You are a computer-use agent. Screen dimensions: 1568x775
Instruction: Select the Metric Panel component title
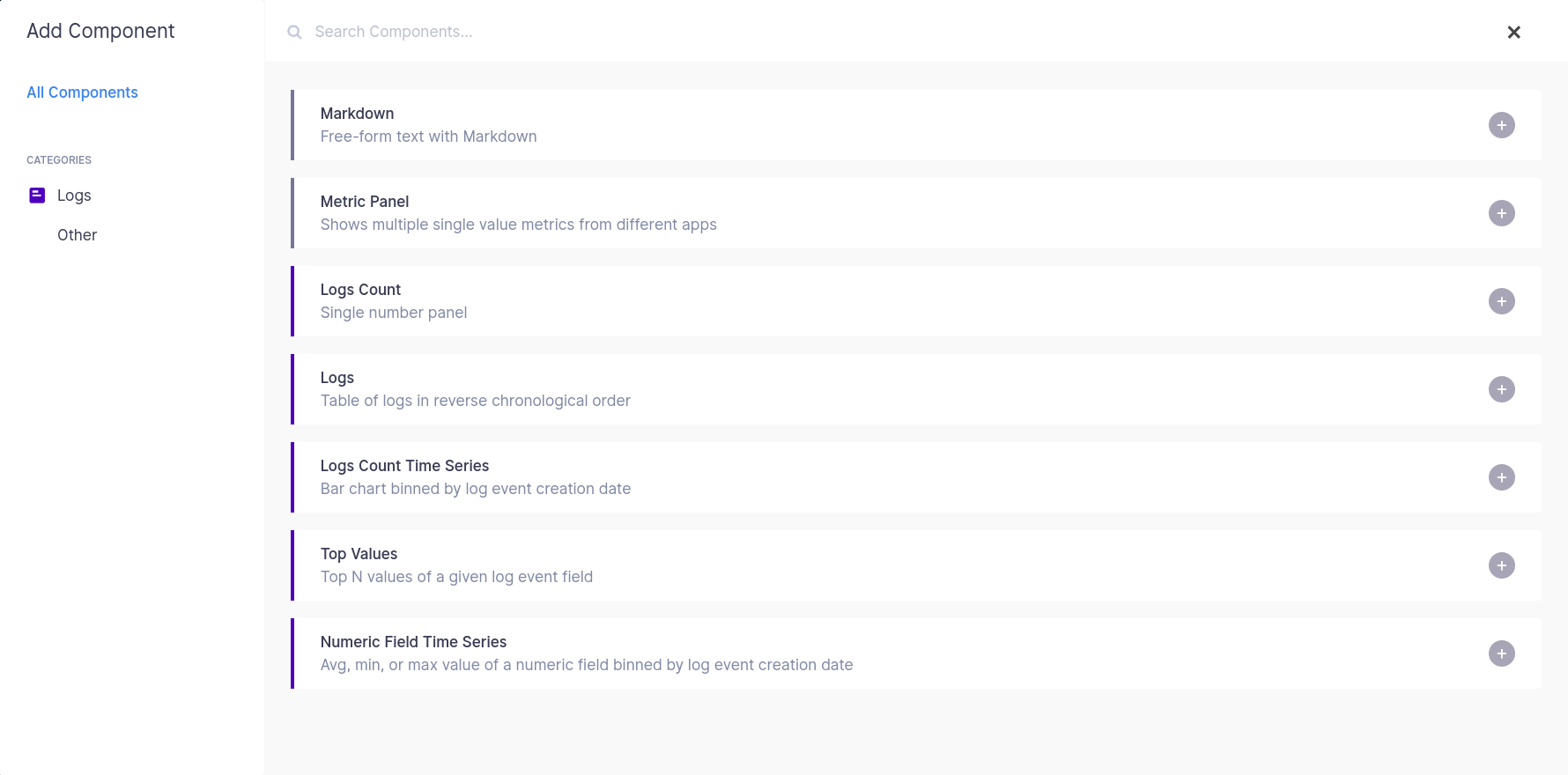(x=365, y=202)
